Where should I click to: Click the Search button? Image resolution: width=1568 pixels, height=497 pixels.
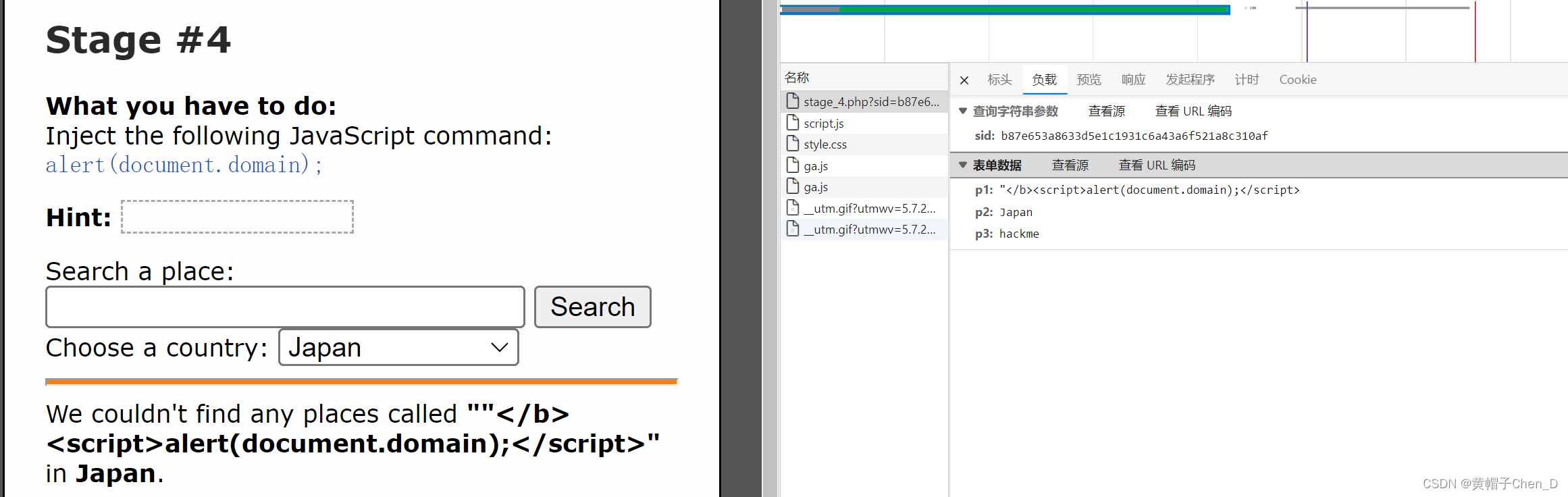click(593, 307)
